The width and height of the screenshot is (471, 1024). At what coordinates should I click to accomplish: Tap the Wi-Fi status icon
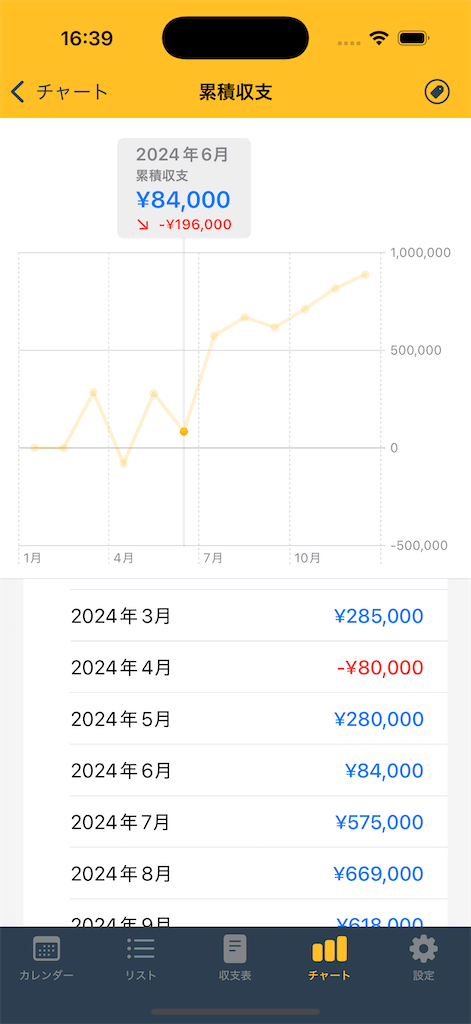pyautogui.click(x=378, y=38)
